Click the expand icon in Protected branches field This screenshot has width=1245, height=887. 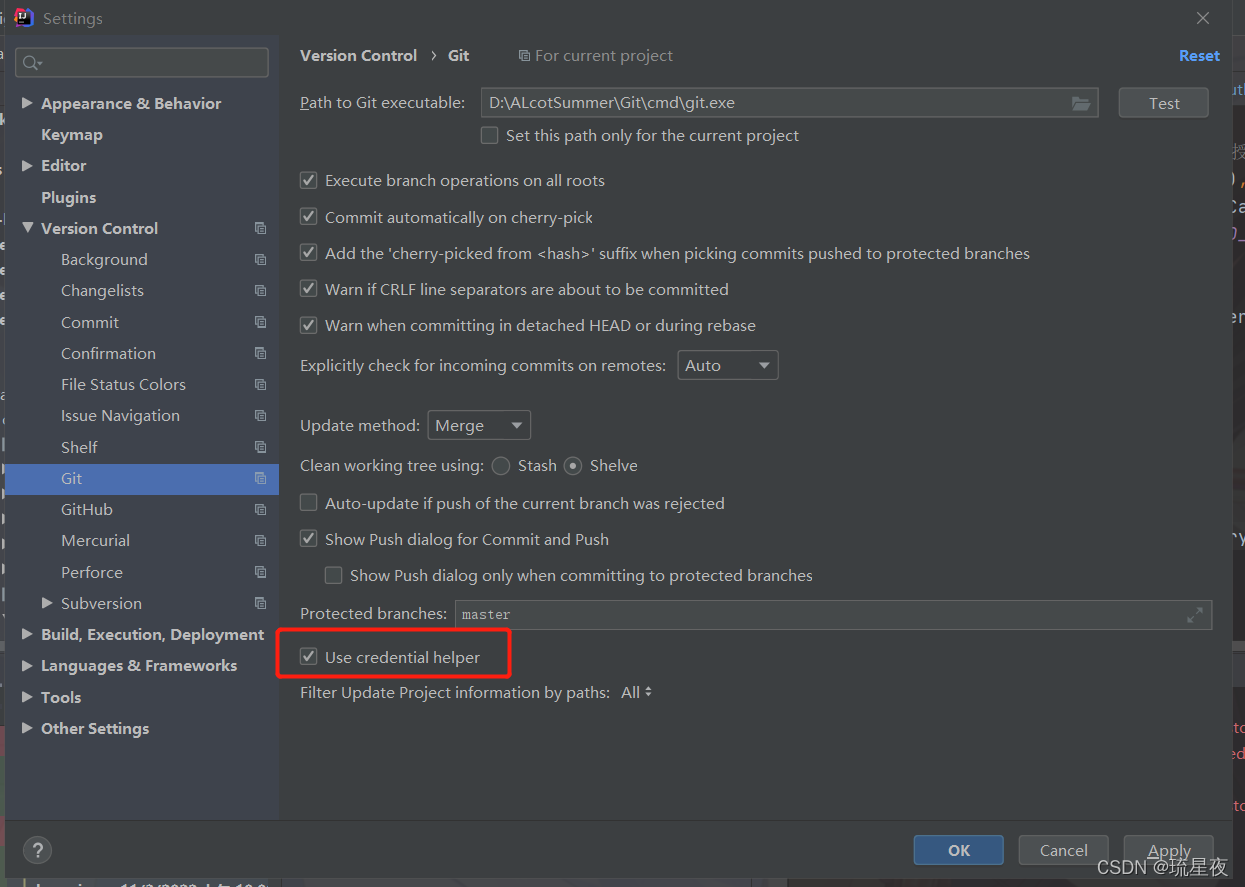point(1195,615)
